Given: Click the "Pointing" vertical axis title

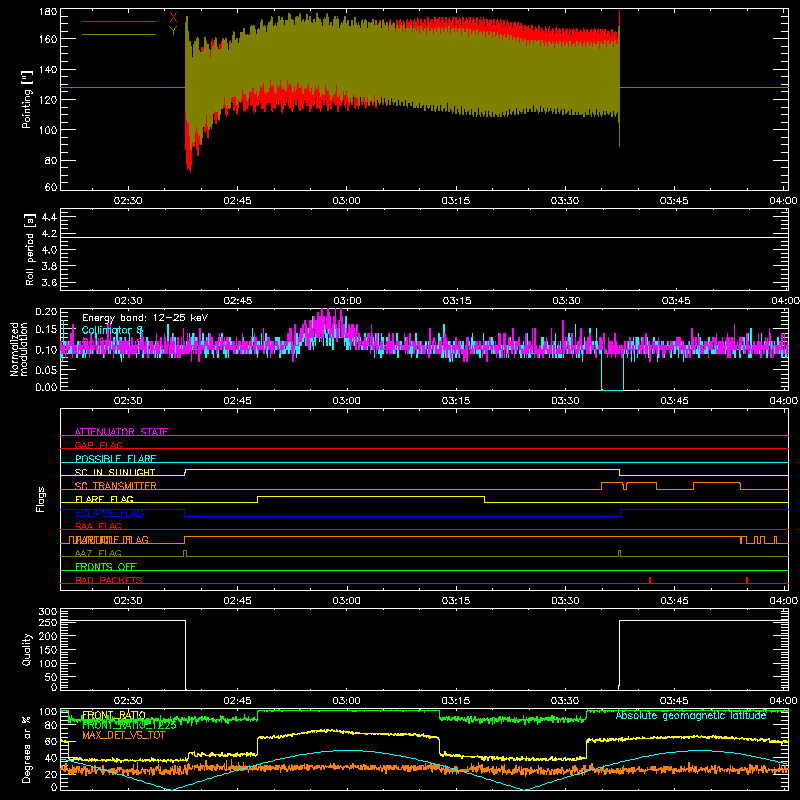Looking at the screenshot, I should (x=27, y=99).
